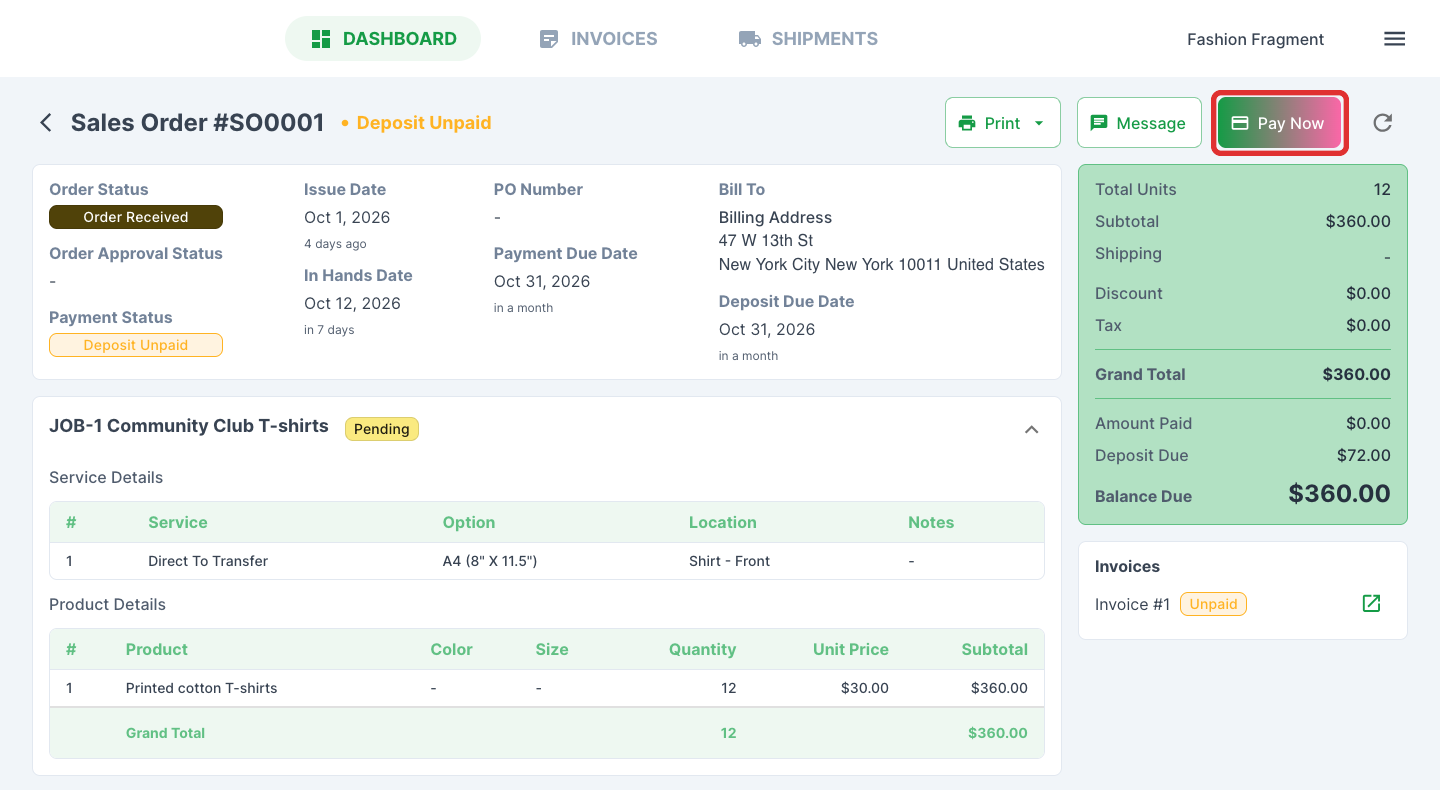The height and width of the screenshot is (790, 1440).
Task: Open the Print dropdown arrow
Action: tap(1039, 123)
